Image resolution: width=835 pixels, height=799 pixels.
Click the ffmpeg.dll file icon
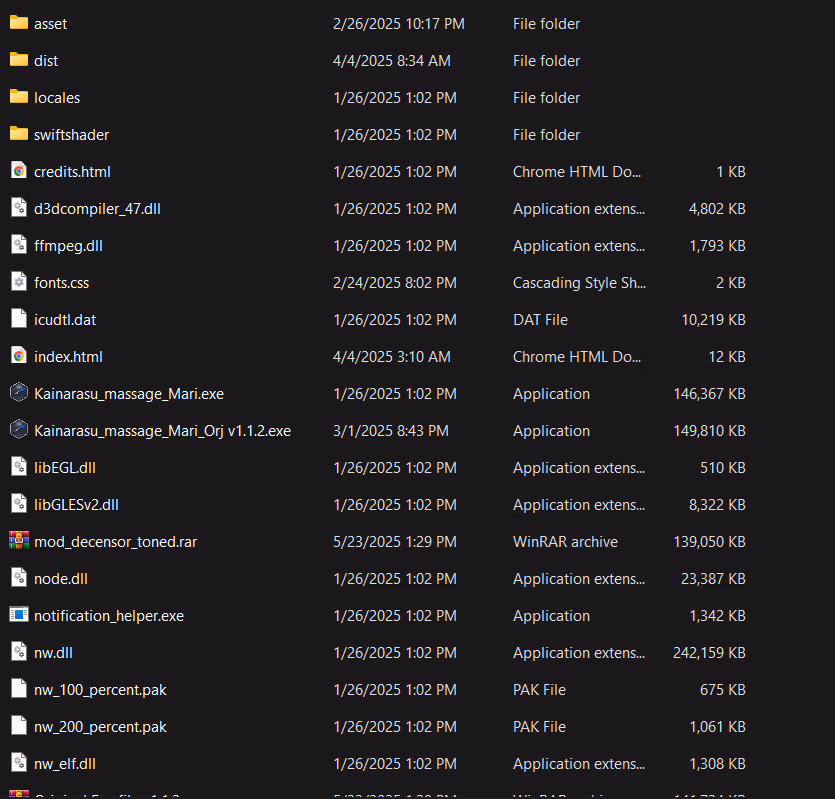click(19, 245)
